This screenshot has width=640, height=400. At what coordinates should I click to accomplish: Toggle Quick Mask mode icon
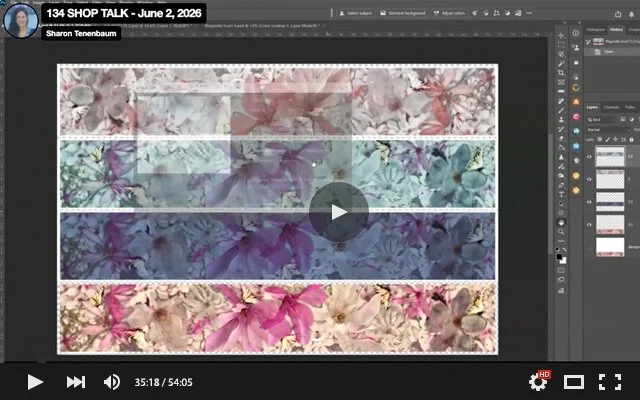coord(562,270)
